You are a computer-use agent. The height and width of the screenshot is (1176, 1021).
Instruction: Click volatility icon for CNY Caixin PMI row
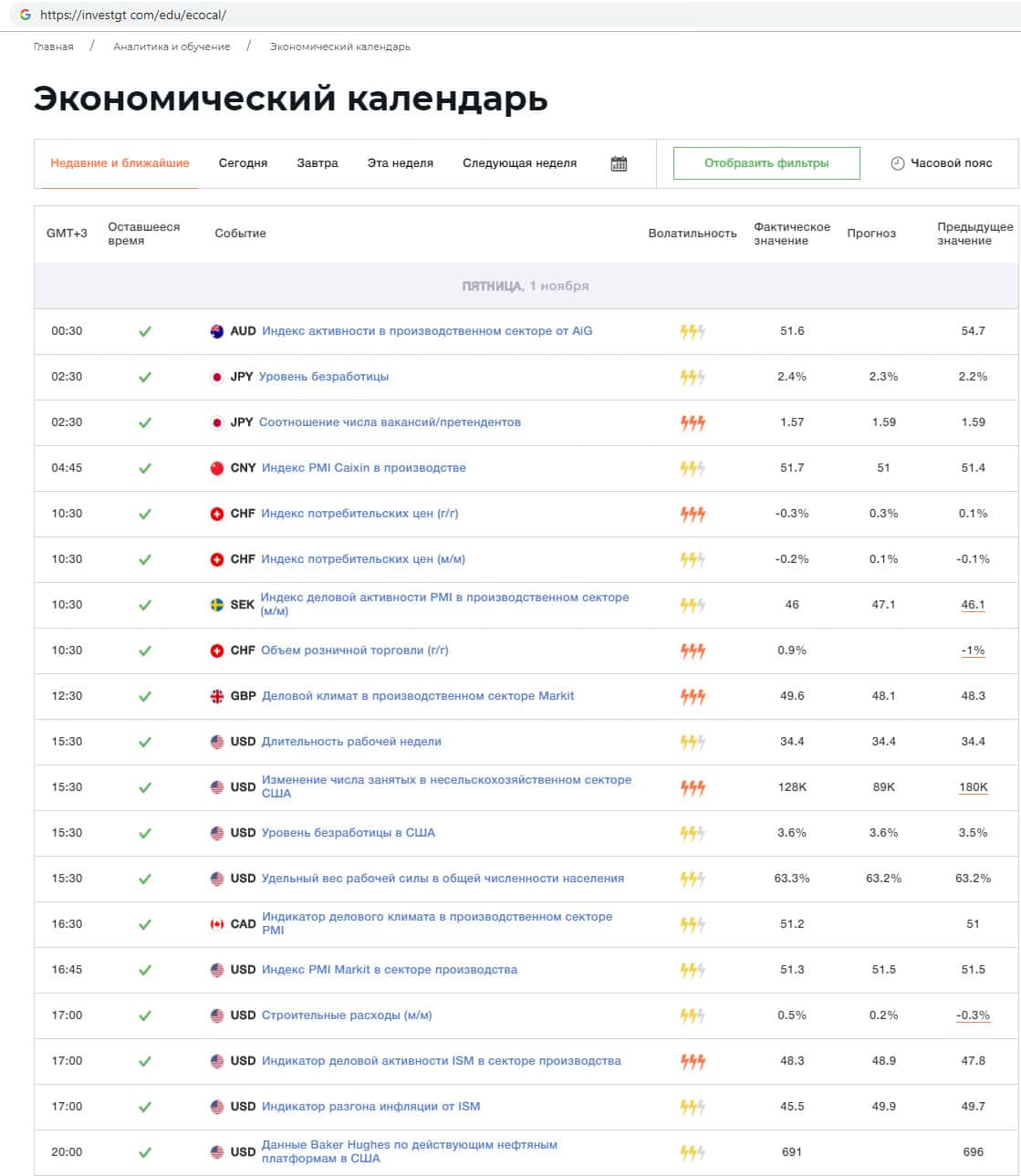coord(693,468)
